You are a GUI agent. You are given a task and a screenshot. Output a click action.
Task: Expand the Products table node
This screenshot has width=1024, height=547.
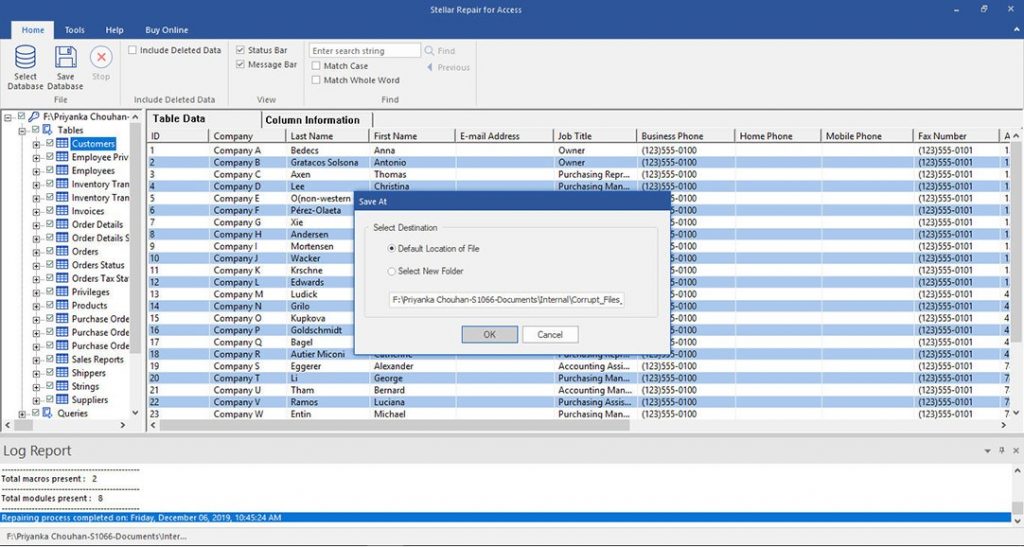click(37, 306)
